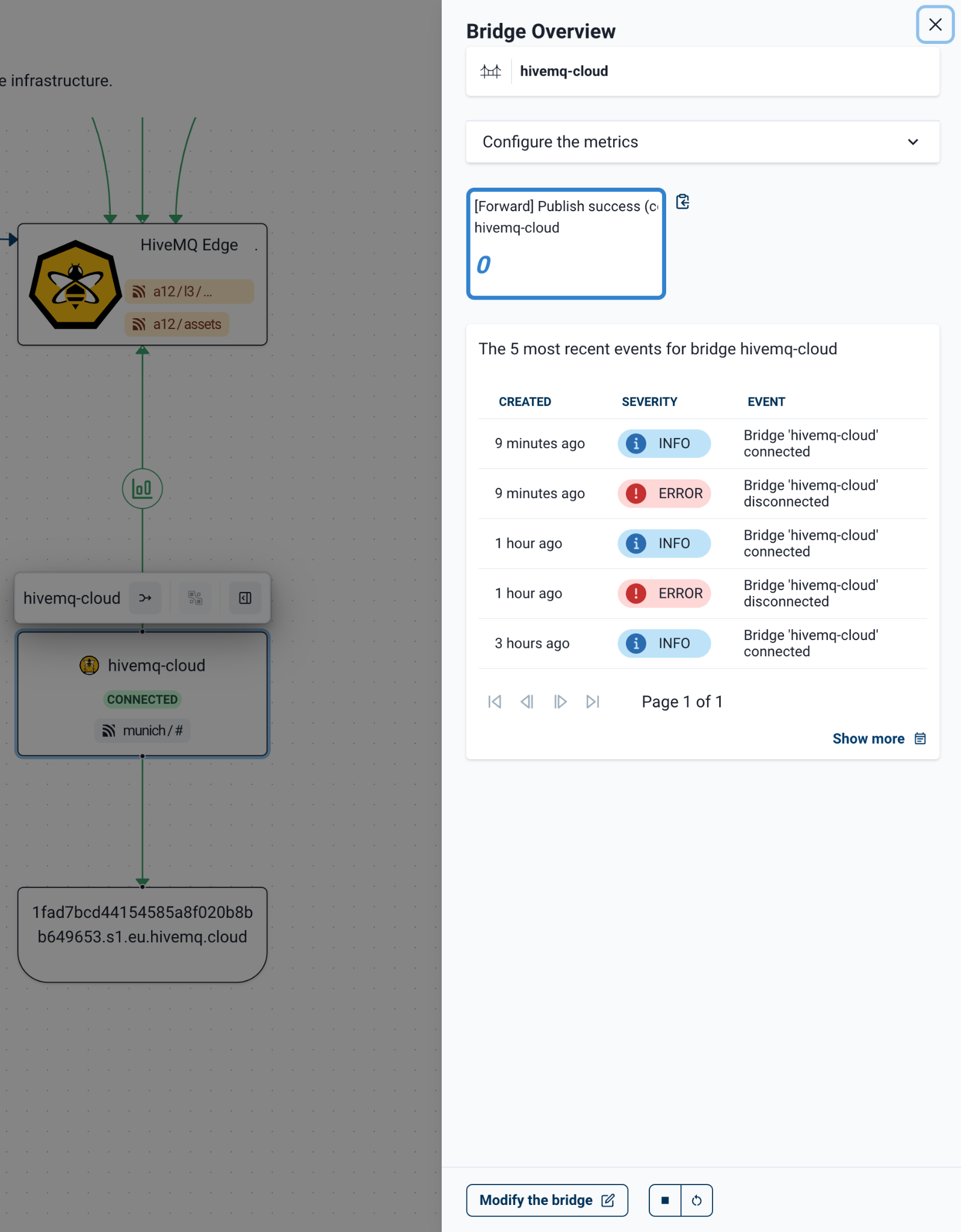
Task: Select the Forward Publish success metric card
Action: 566,244
